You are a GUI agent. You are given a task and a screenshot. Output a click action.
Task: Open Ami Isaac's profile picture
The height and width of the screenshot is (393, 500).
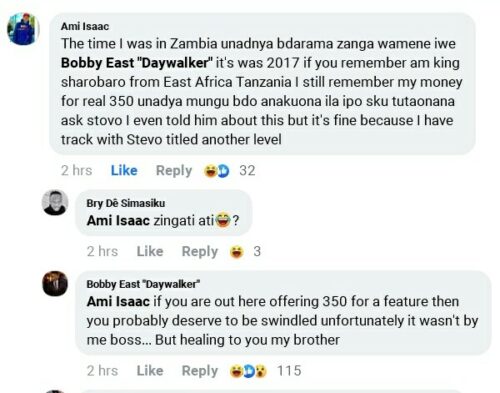[23, 29]
